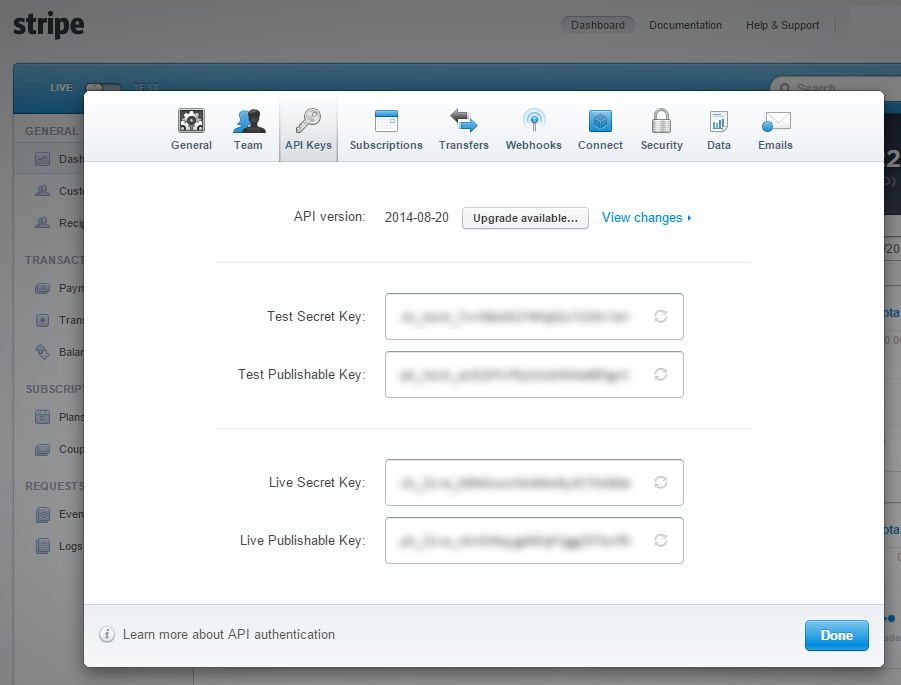The height and width of the screenshot is (685, 901).
Task: Select the Live Publishable Key field
Action: [x=534, y=541]
